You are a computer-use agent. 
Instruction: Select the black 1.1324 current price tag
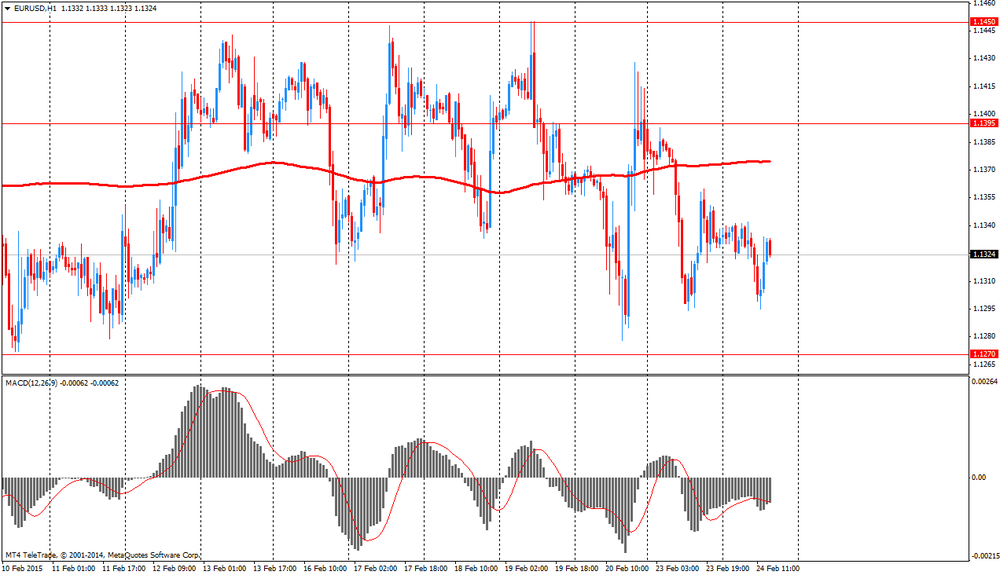[x=982, y=254]
